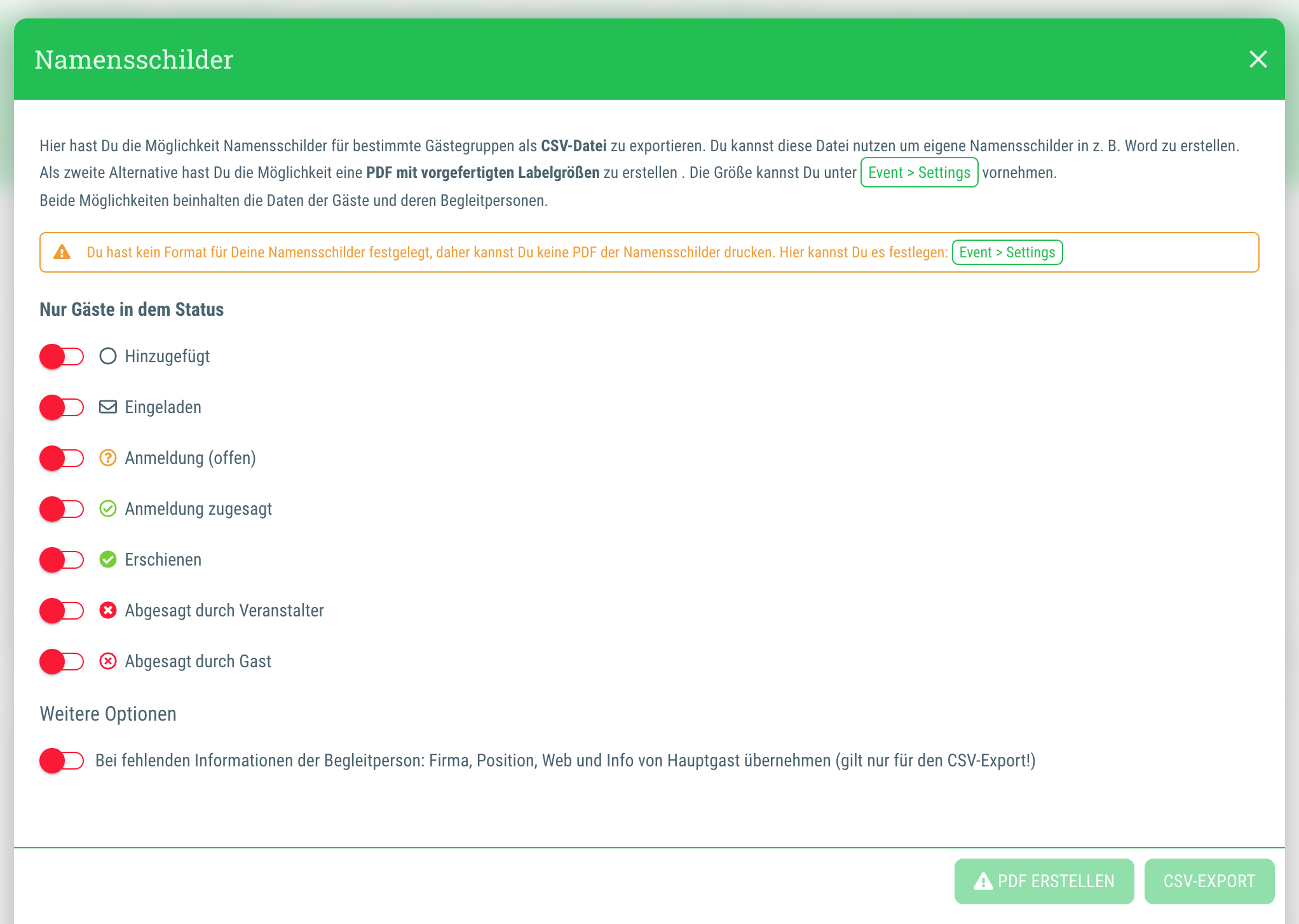Click the orange question mark icon
Screen dimensions: 1299x924
click(x=108, y=458)
